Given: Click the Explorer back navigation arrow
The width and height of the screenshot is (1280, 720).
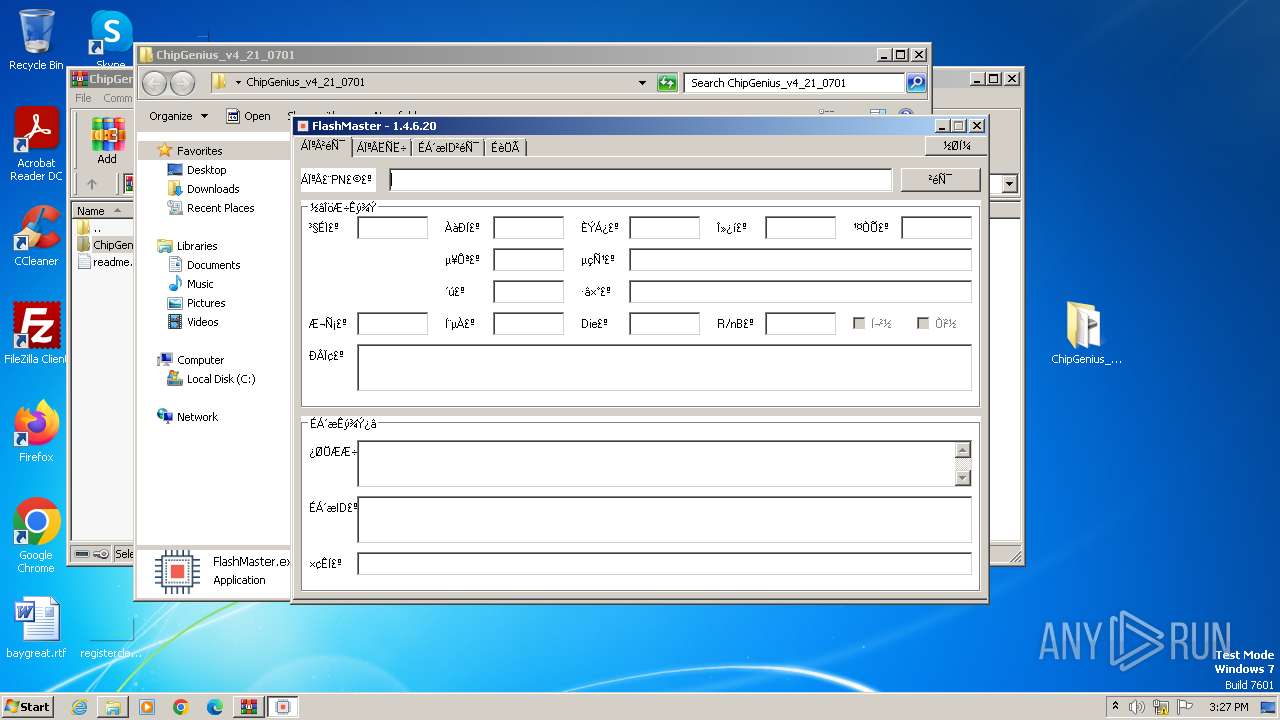Looking at the screenshot, I should 154,83.
